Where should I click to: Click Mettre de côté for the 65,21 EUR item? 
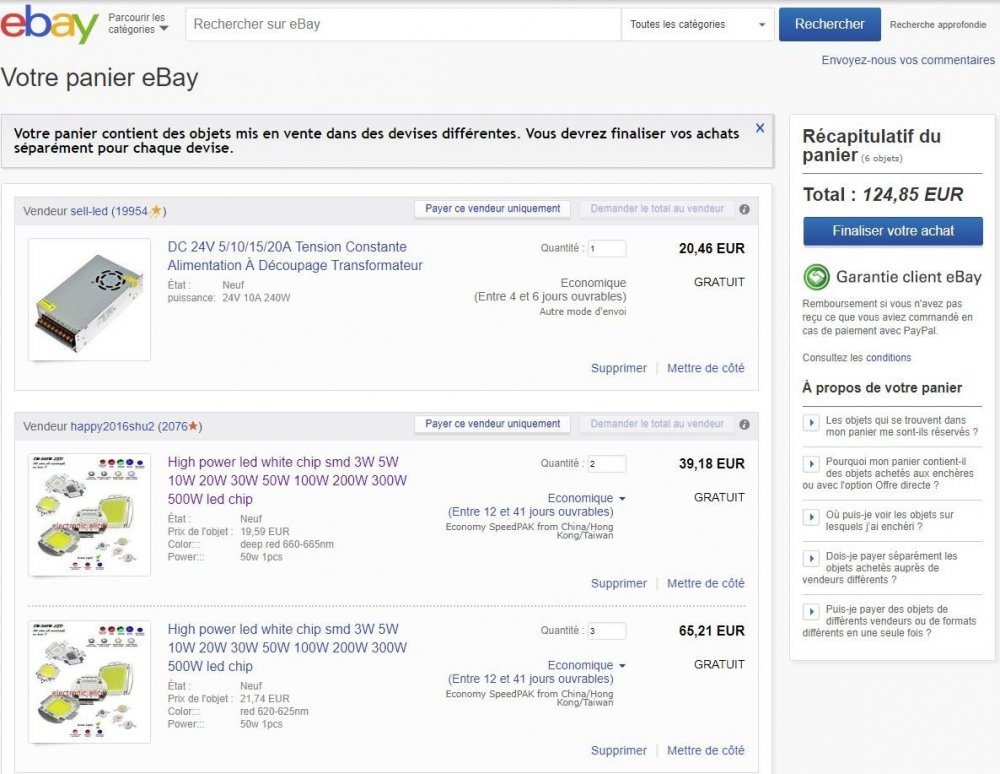(x=705, y=750)
